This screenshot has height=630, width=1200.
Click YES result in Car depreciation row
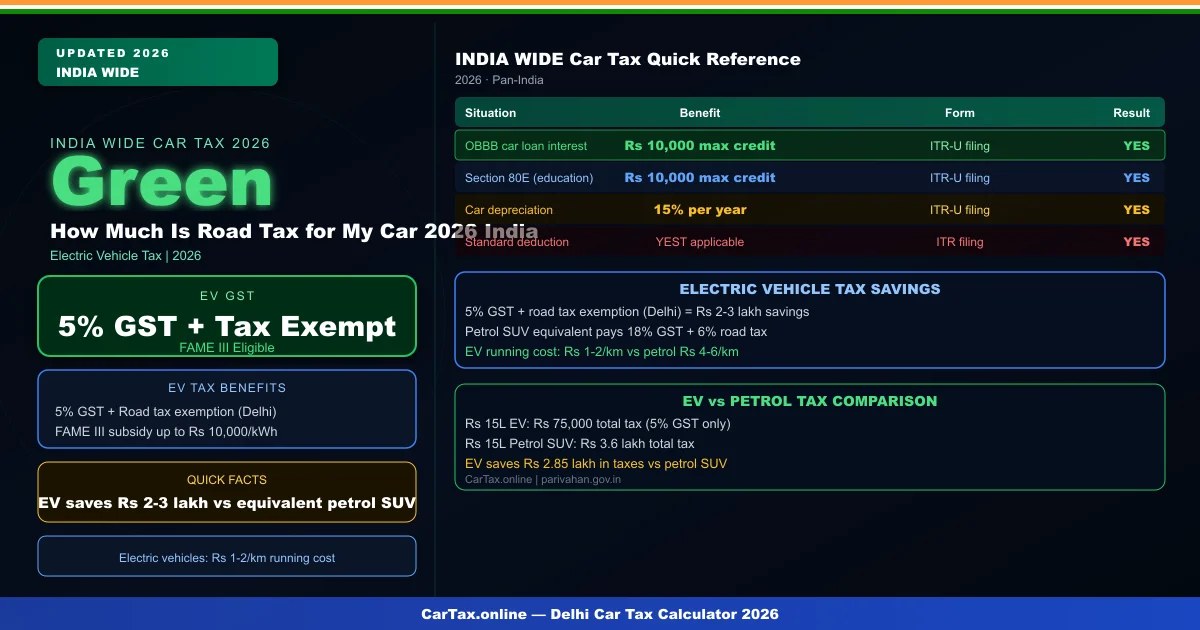[x=1137, y=210]
